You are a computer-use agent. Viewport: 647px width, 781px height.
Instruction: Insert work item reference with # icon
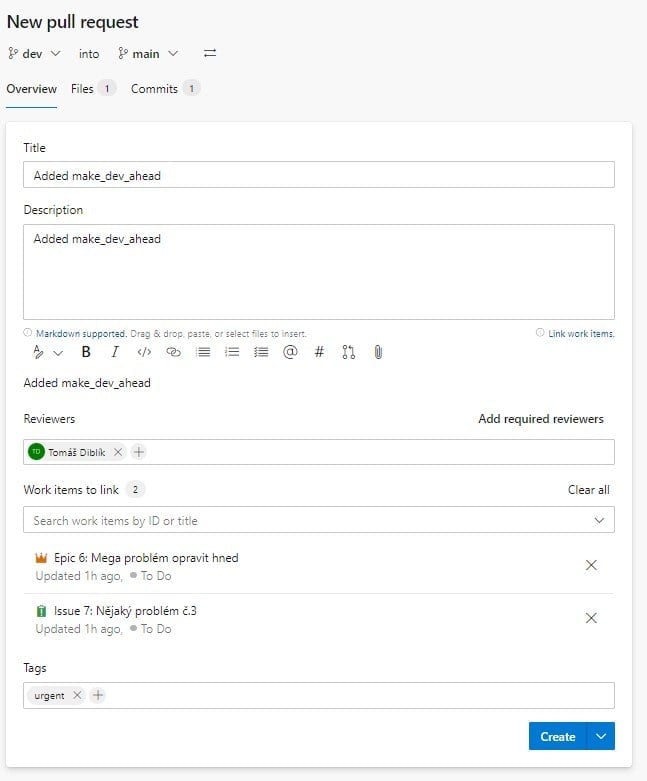click(x=319, y=352)
